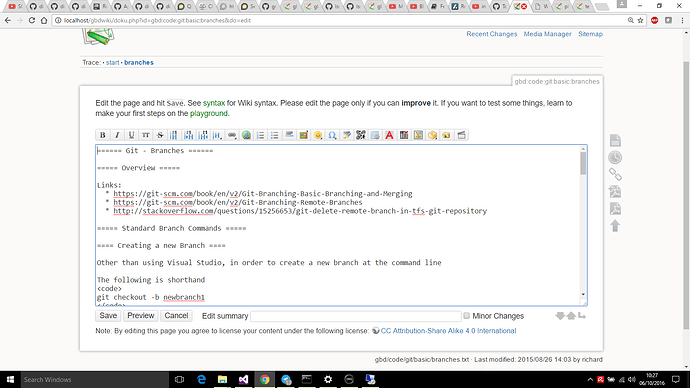The width and height of the screenshot is (690, 388).
Task: Cancel editing the page
Action: click(176, 316)
